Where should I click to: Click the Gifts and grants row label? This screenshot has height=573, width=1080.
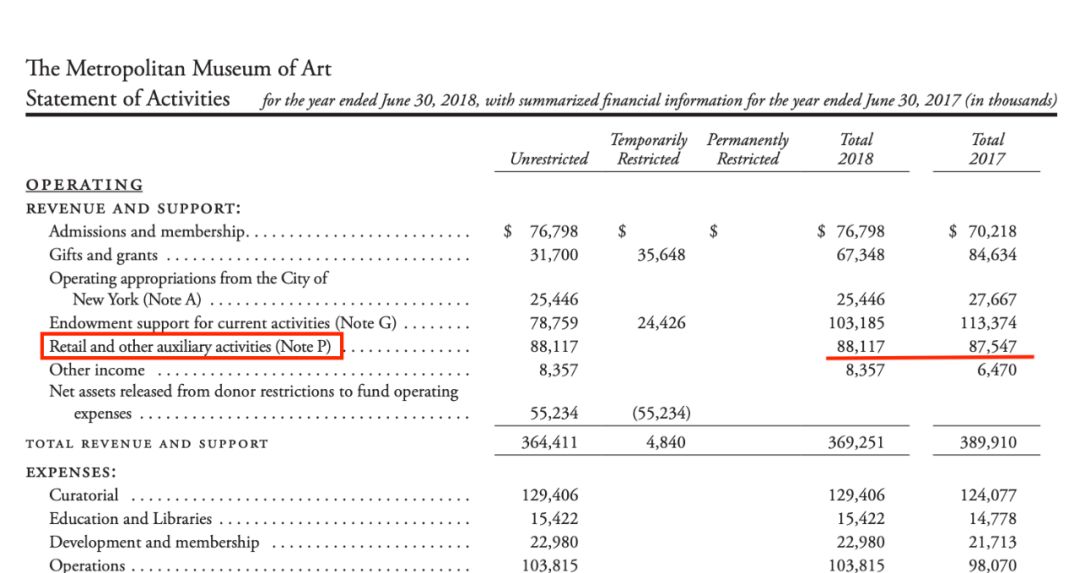tap(103, 255)
